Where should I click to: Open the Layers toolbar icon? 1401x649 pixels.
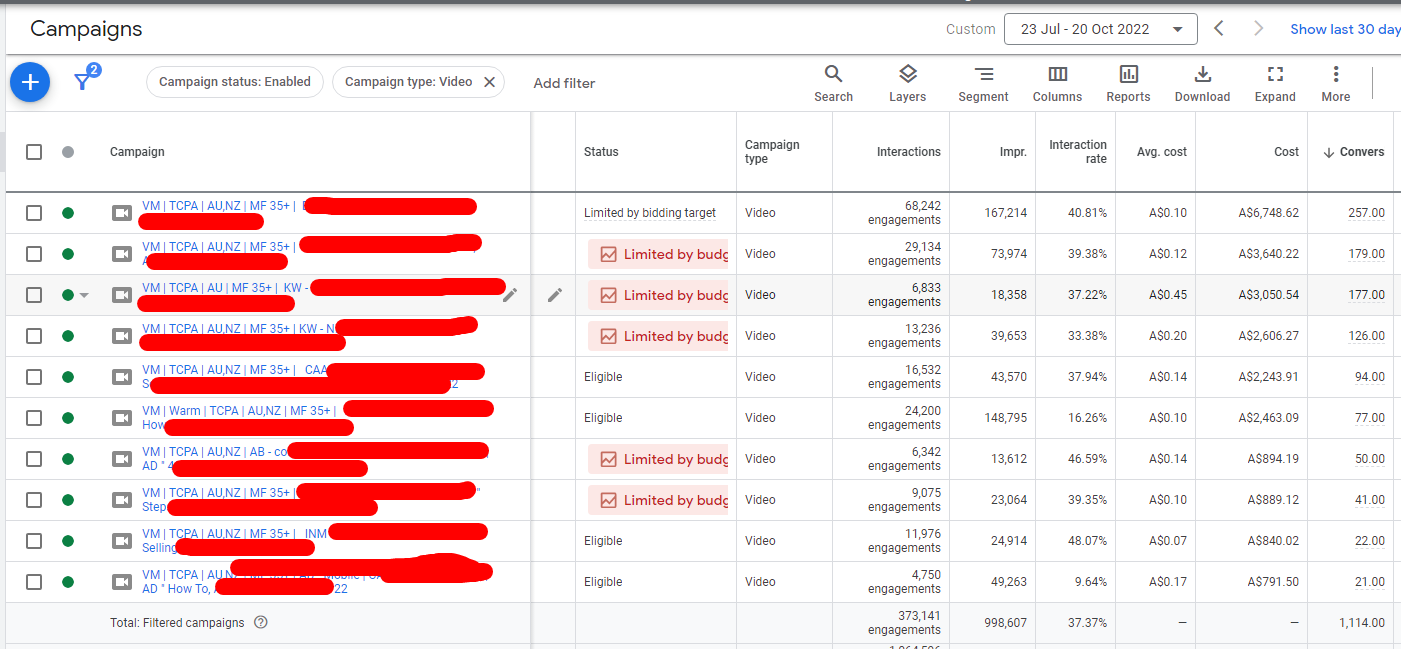(907, 83)
